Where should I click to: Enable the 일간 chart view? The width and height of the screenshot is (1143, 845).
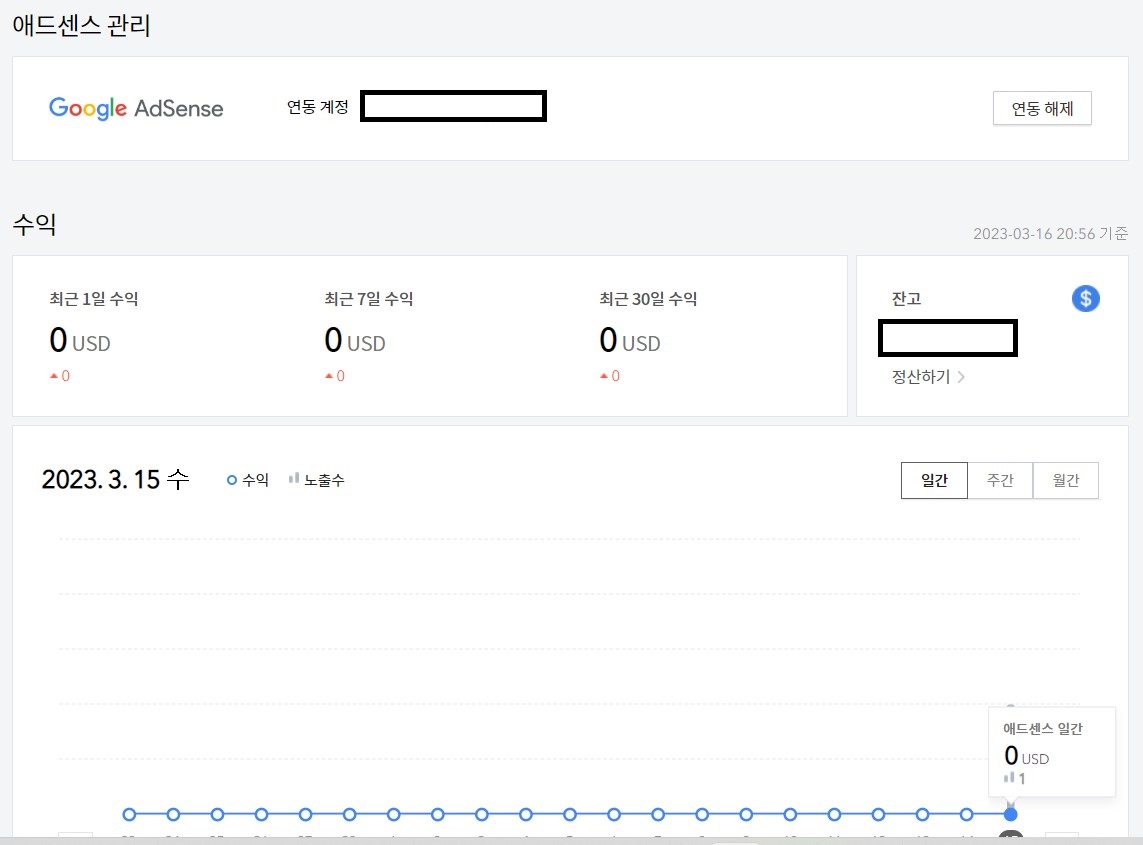tap(934, 480)
